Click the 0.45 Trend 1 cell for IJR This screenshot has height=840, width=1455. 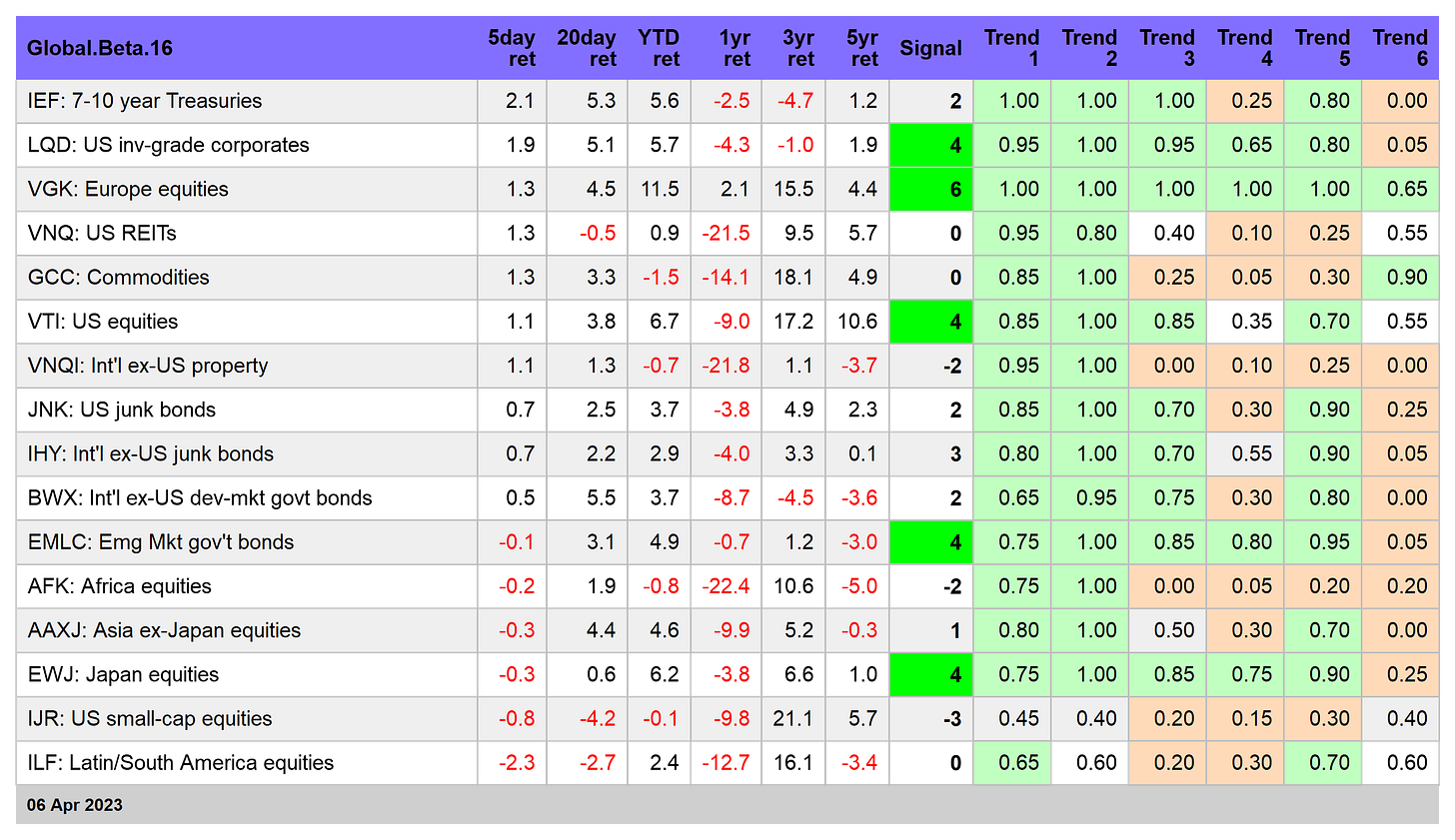click(x=1011, y=718)
